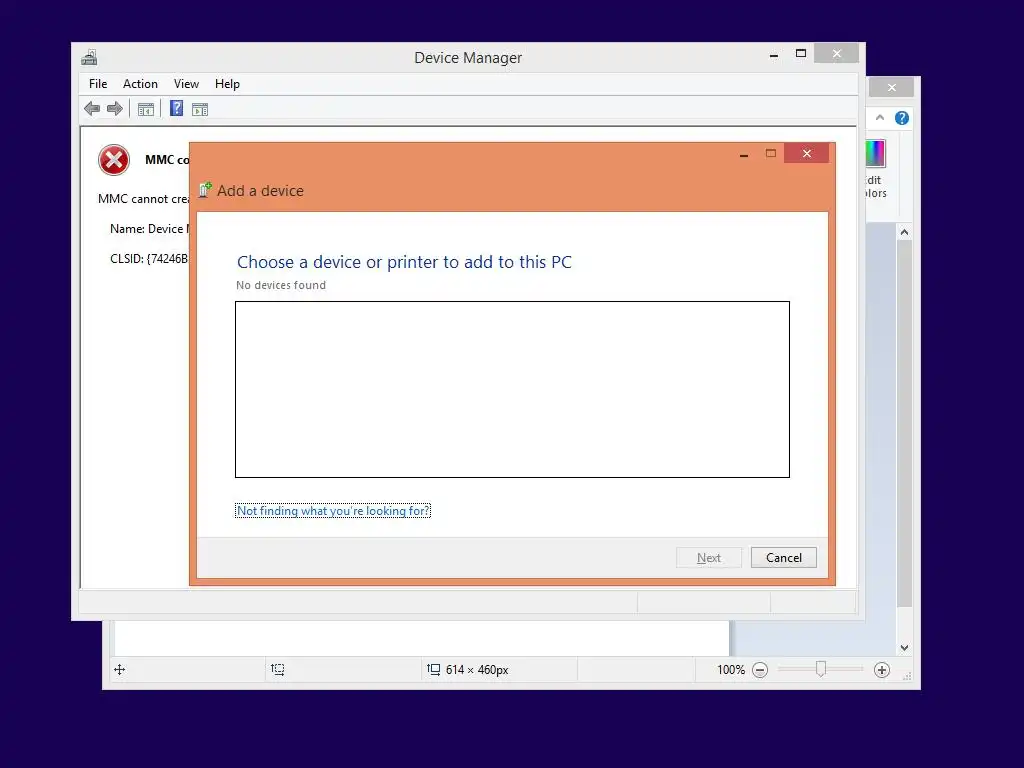Open the Help menu in Device Manager

tap(227, 84)
